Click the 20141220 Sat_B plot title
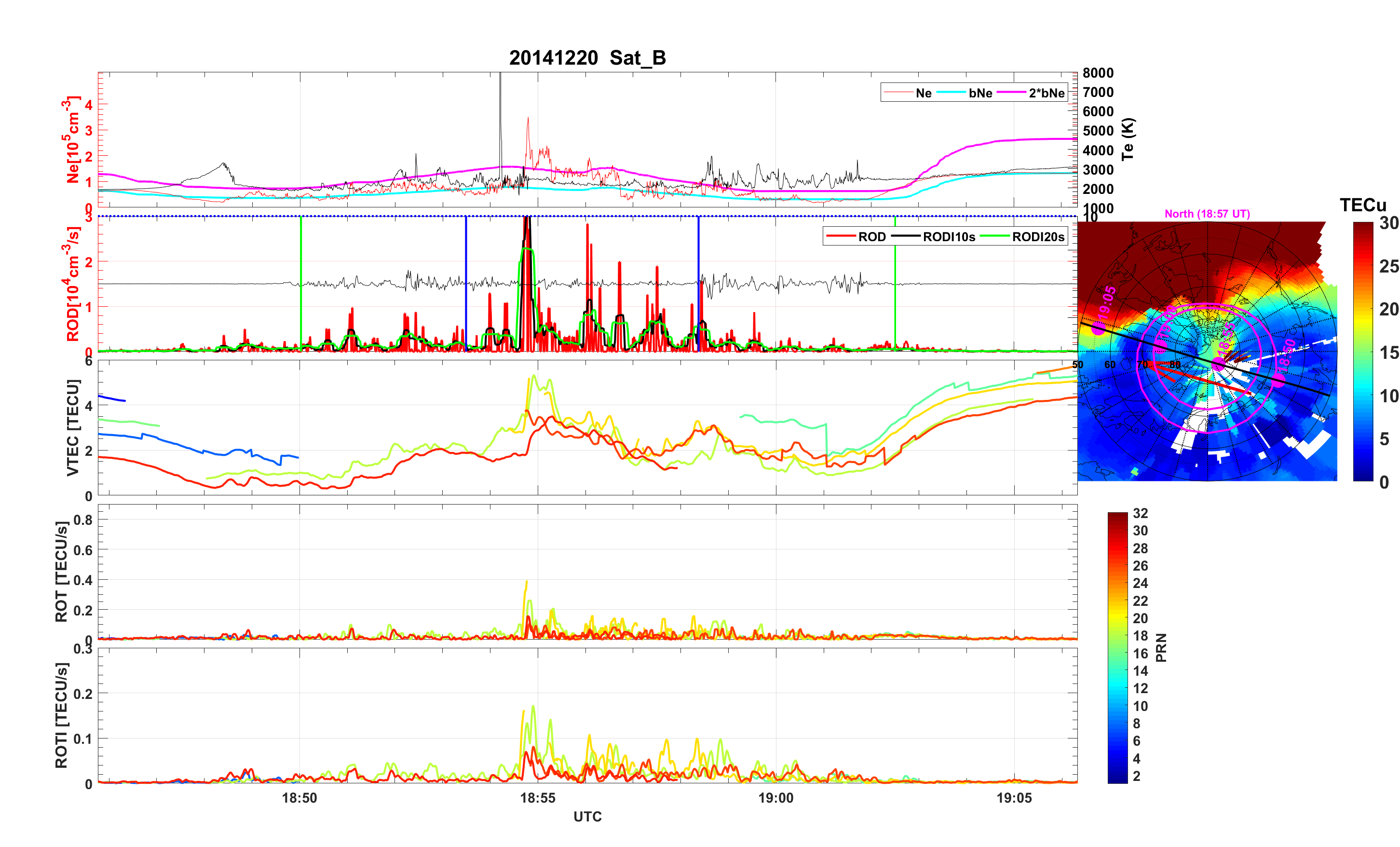Image resolution: width=1400 pixels, height=847 pixels. pyautogui.click(x=587, y=57)
